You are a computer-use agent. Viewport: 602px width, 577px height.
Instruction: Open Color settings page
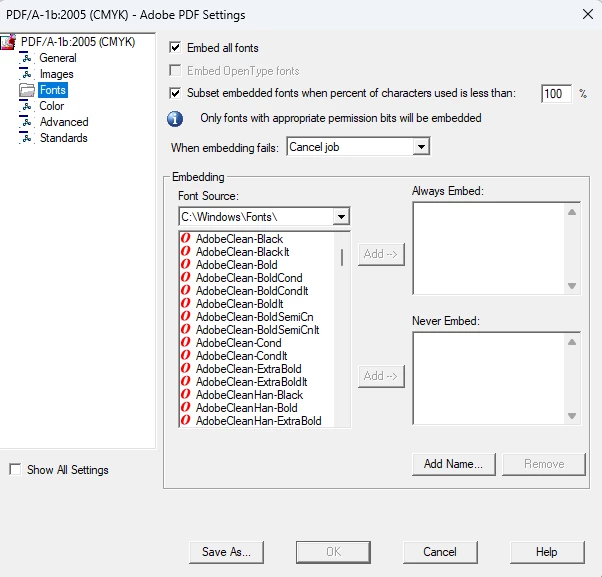tap(52, 106)
